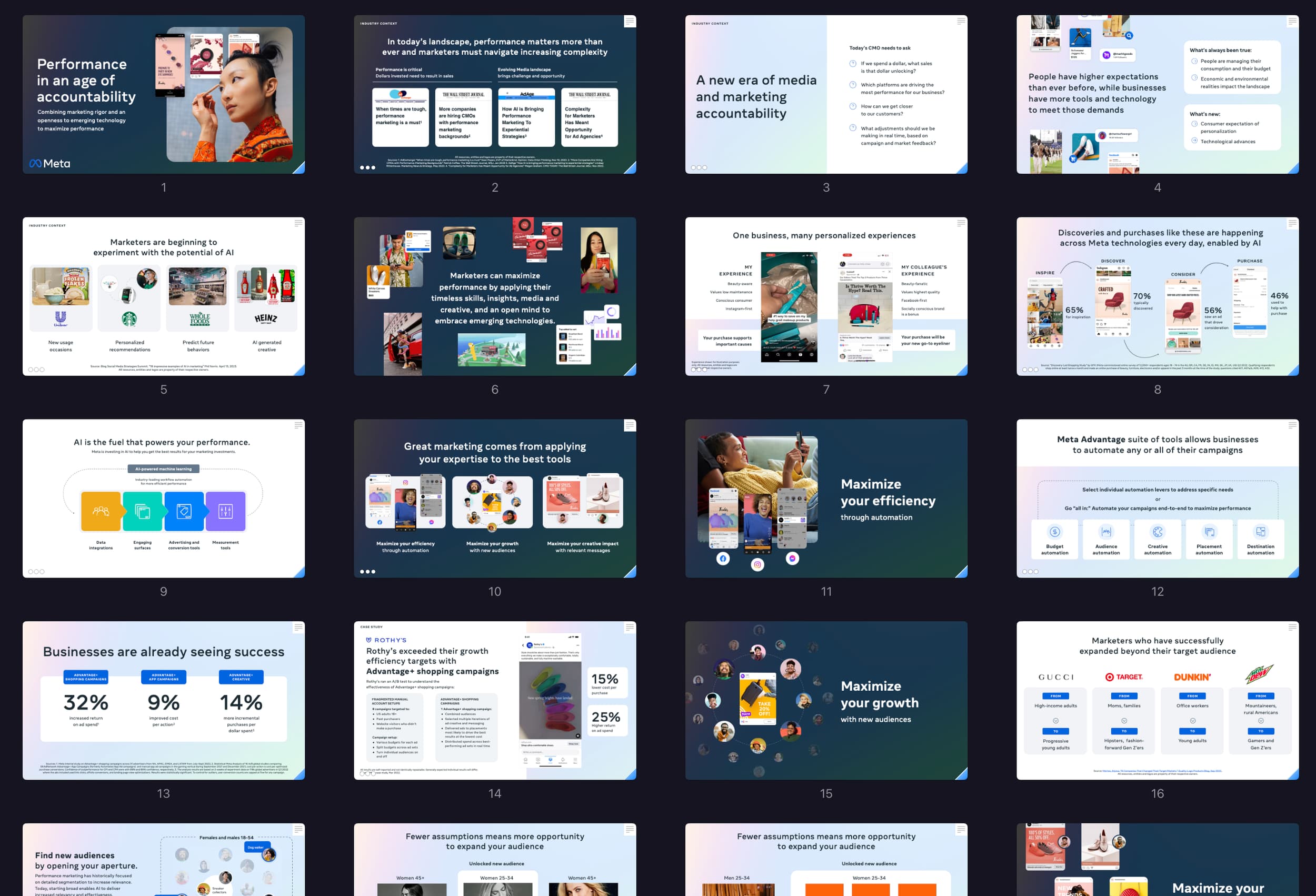The width and height of the screenshot is (1316, 896).
Task: Select the Meta title slide thumbnail
Action: point(164,94)
